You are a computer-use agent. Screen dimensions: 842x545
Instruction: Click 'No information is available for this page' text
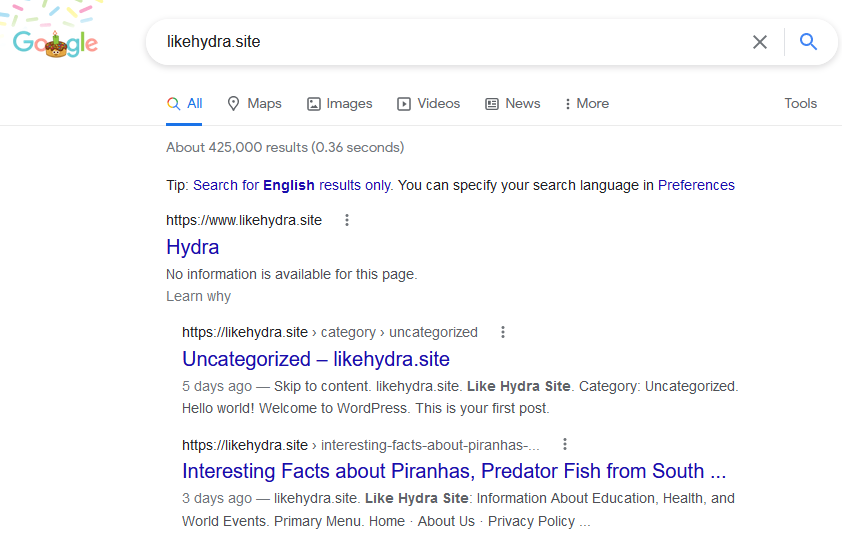click(292, 274)
